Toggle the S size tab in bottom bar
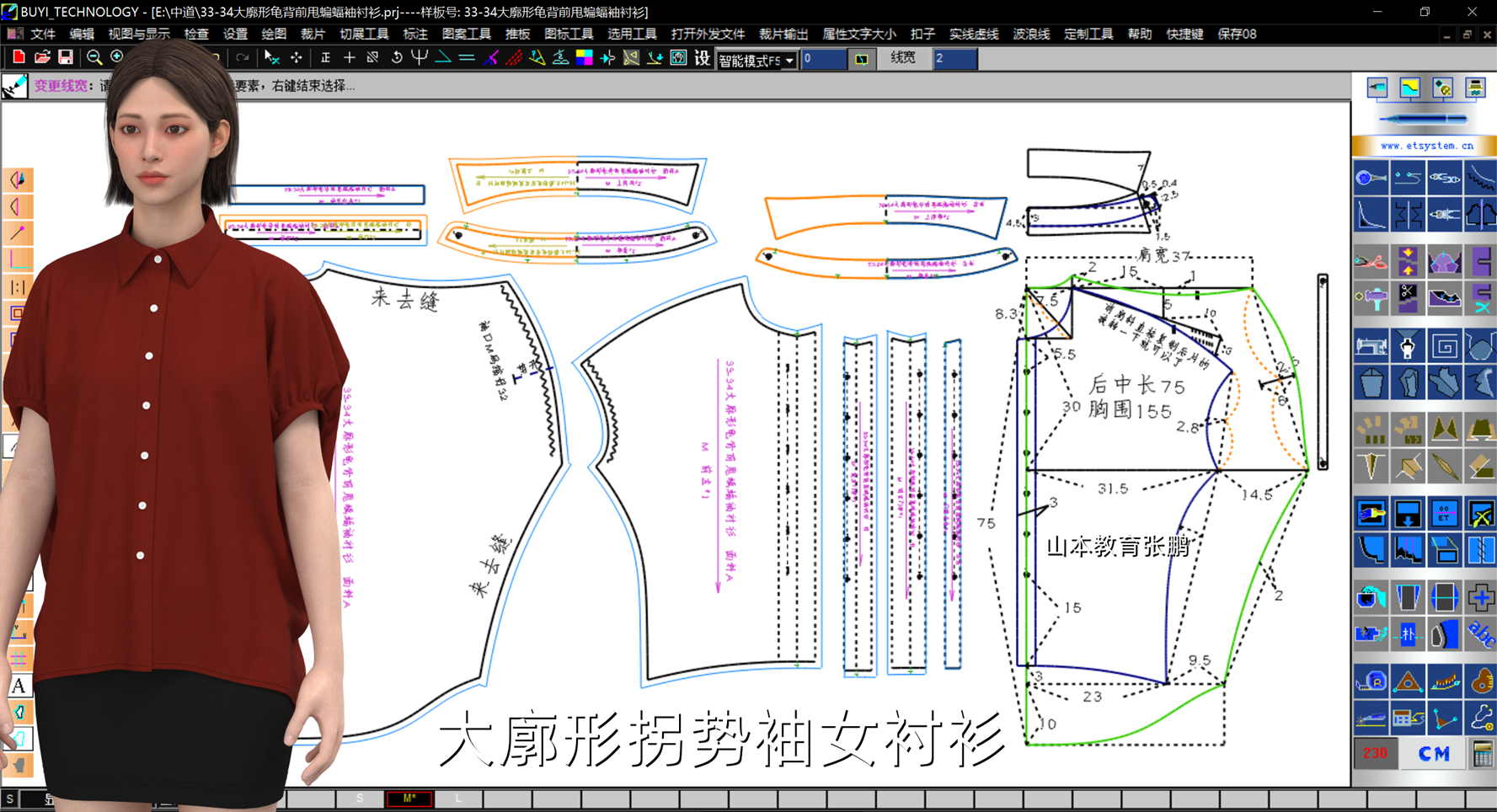 [360, 798]
